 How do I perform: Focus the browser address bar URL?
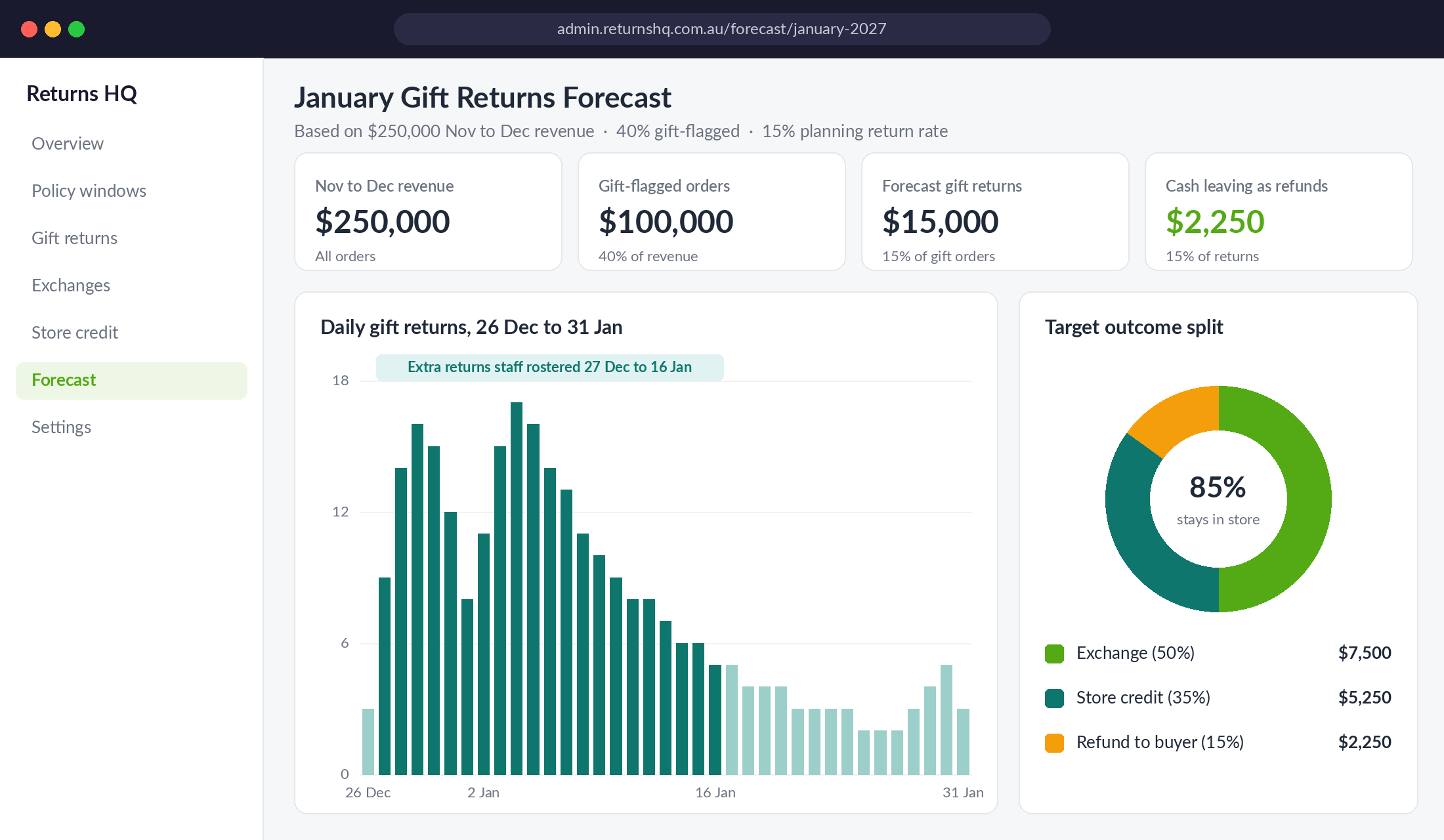pyautogui.click(x=722, y=29)
